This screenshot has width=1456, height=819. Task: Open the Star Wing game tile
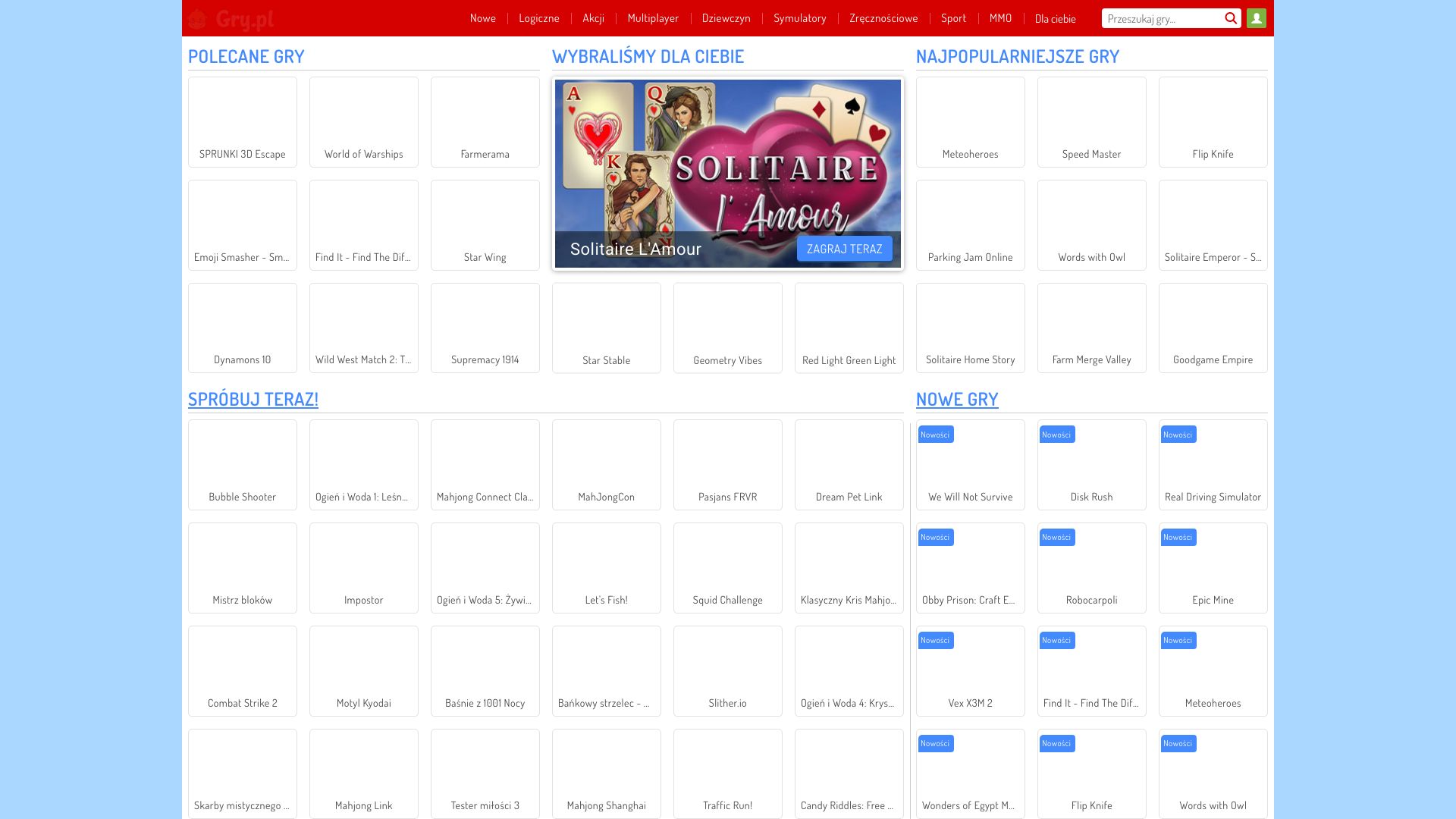485,225
